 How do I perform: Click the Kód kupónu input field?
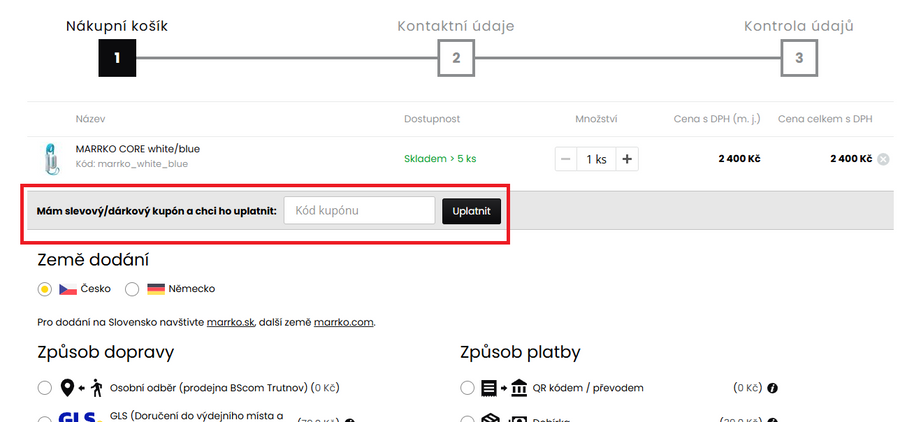359,211
